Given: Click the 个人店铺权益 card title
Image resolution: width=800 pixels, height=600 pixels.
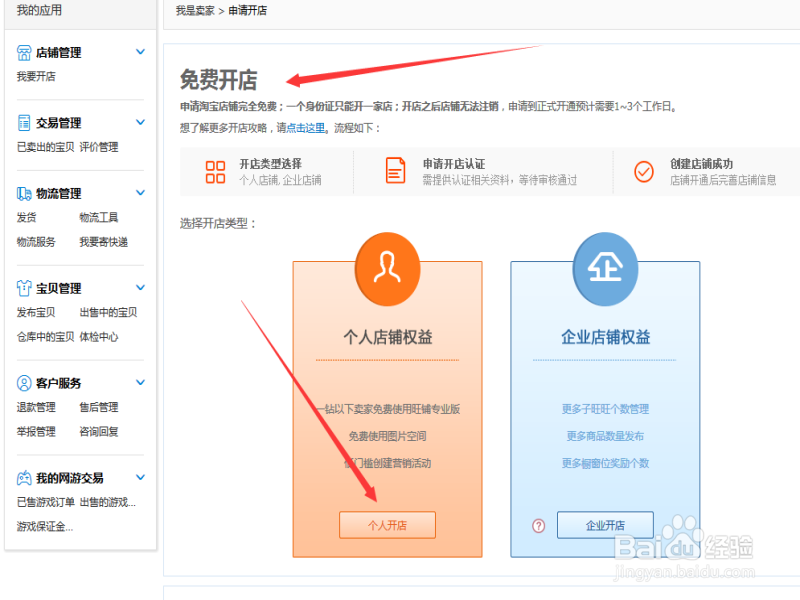Looking at the screenshot, I should click(x=388, y=337).
